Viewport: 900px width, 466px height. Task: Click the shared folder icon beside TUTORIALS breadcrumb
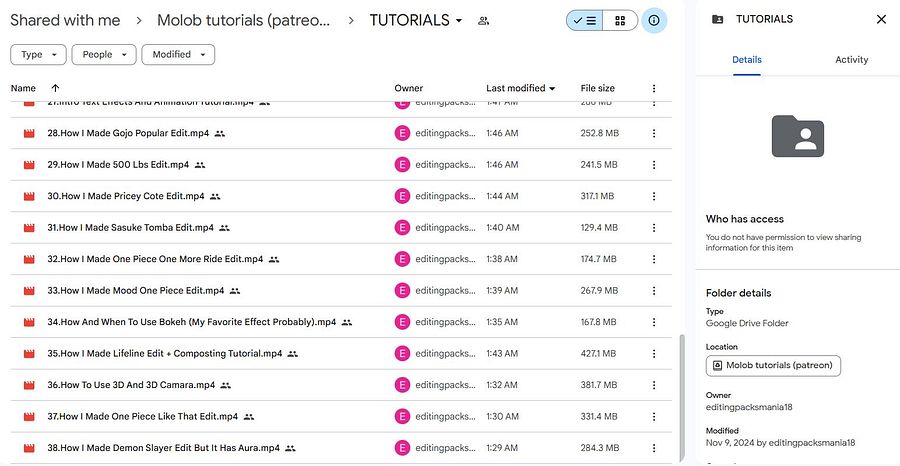[x=483, y=21]
